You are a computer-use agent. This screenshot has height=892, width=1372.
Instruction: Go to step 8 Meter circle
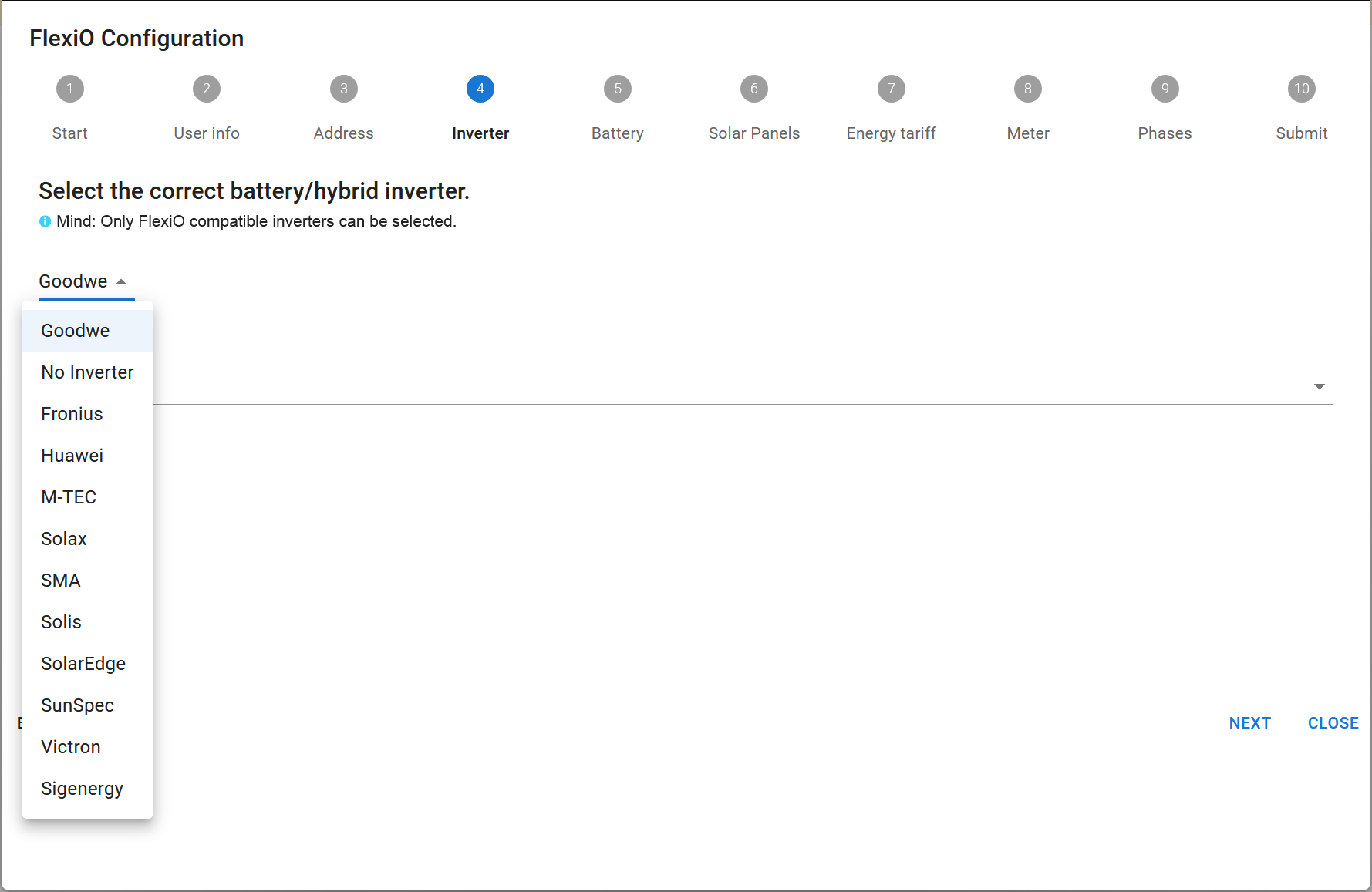[x=1027, y=89]
